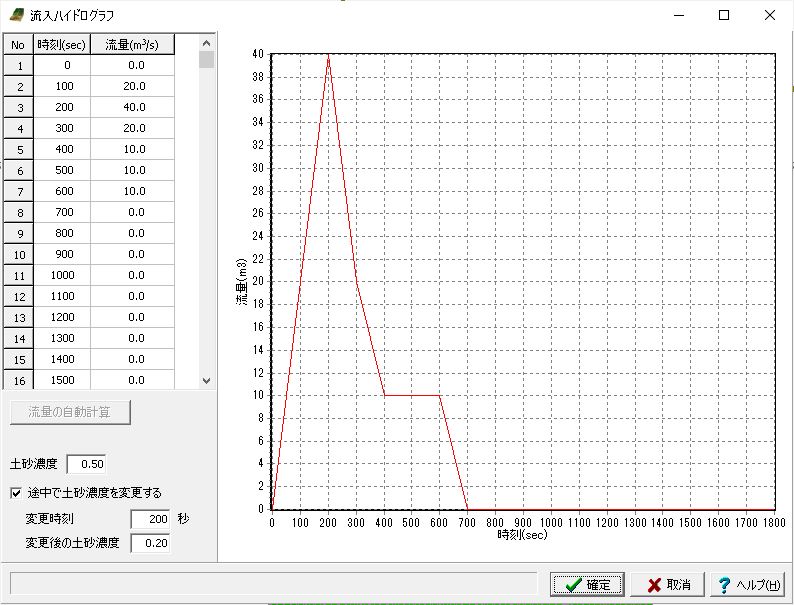Click the time cell with value 600
The height and width of the screenshot is (605, 794).
point(62,191)
